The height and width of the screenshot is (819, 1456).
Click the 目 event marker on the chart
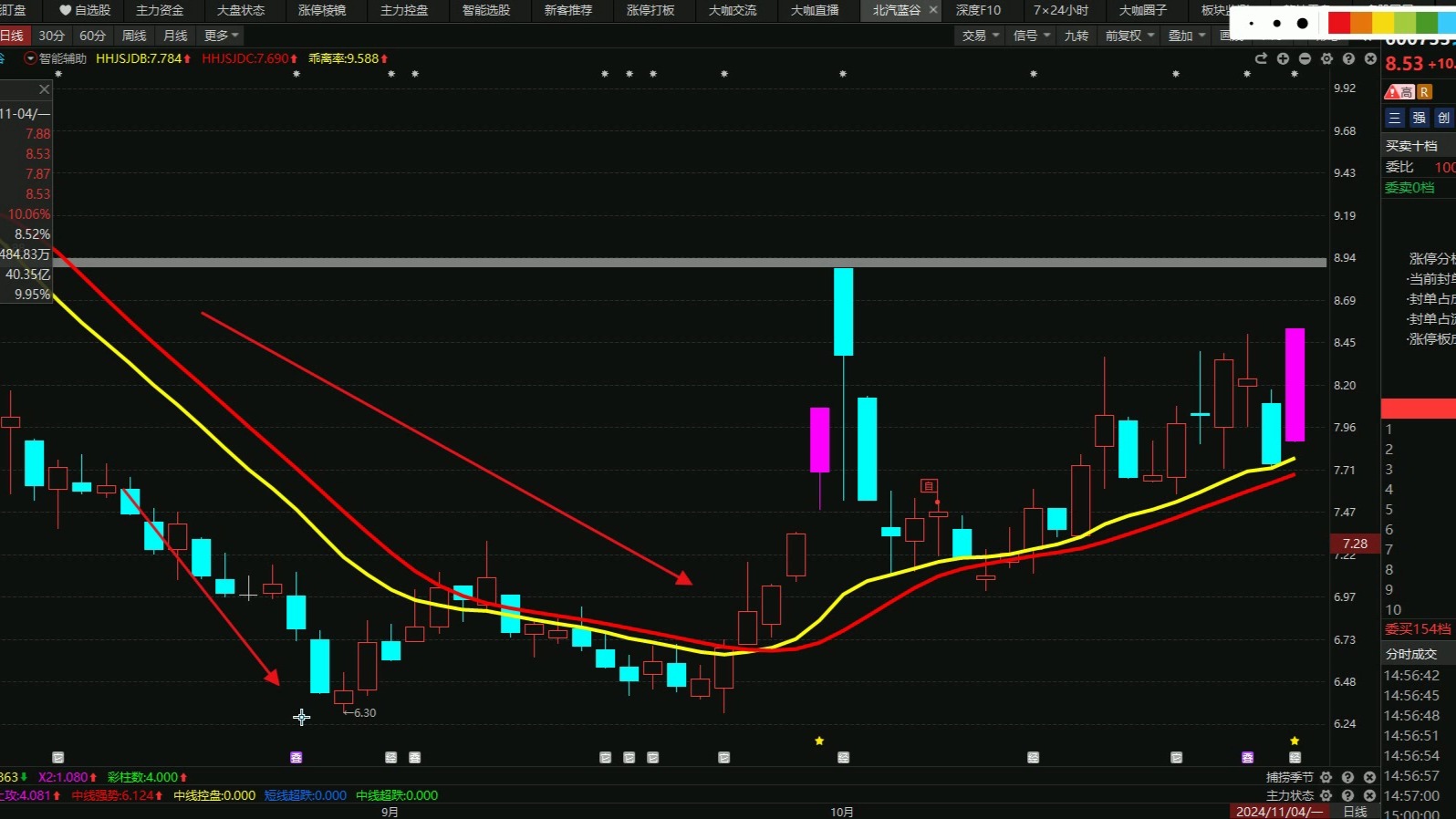(x=929, y=486)
